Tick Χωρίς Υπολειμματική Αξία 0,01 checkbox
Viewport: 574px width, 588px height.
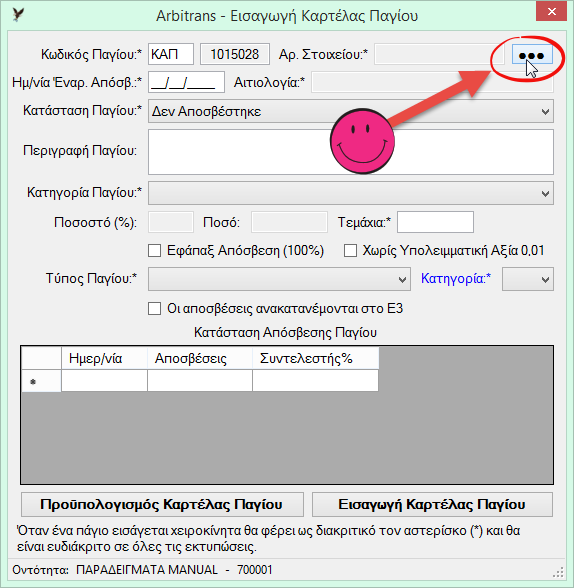point(350,250)
